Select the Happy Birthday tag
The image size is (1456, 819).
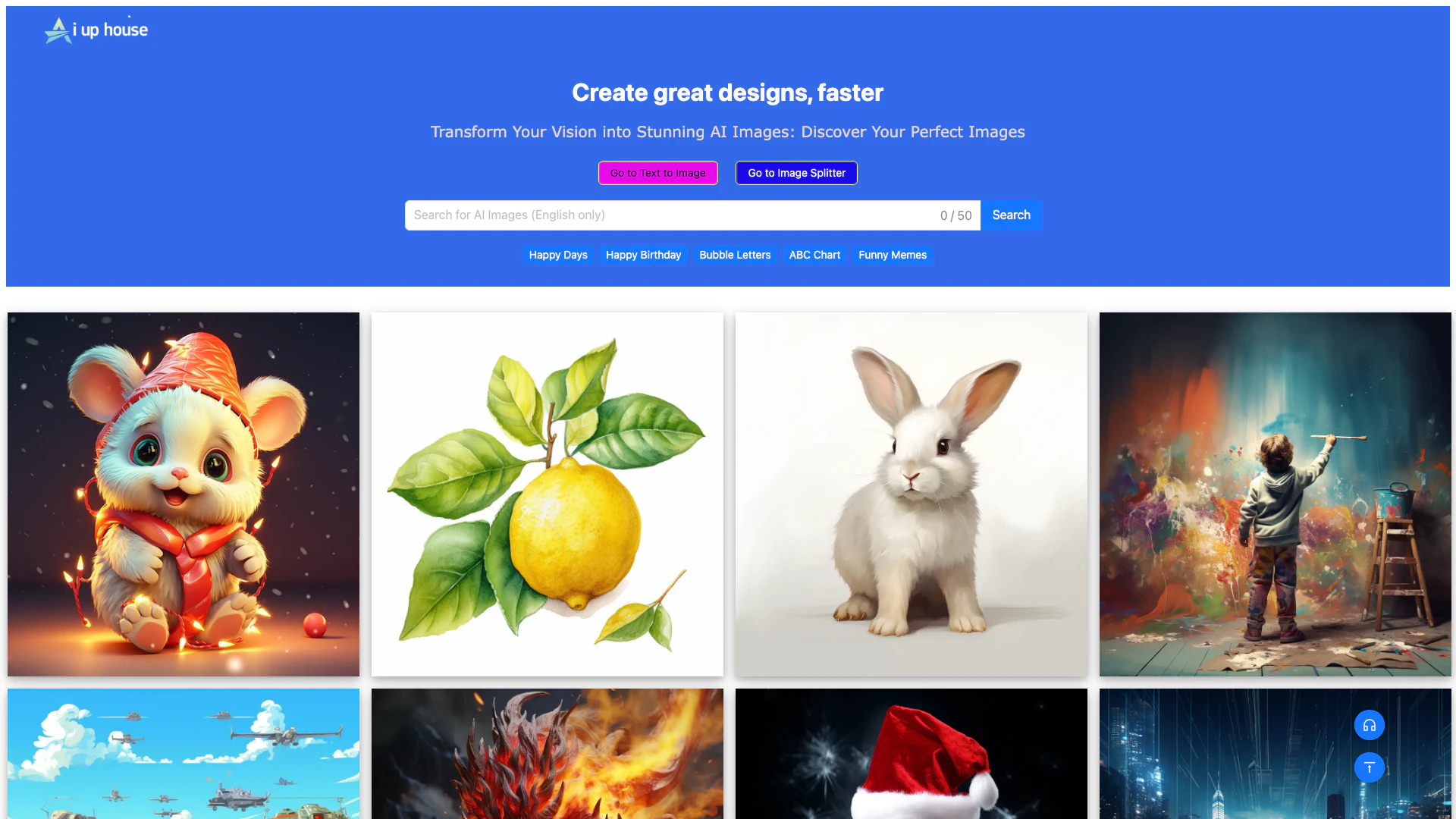(643, 255)
